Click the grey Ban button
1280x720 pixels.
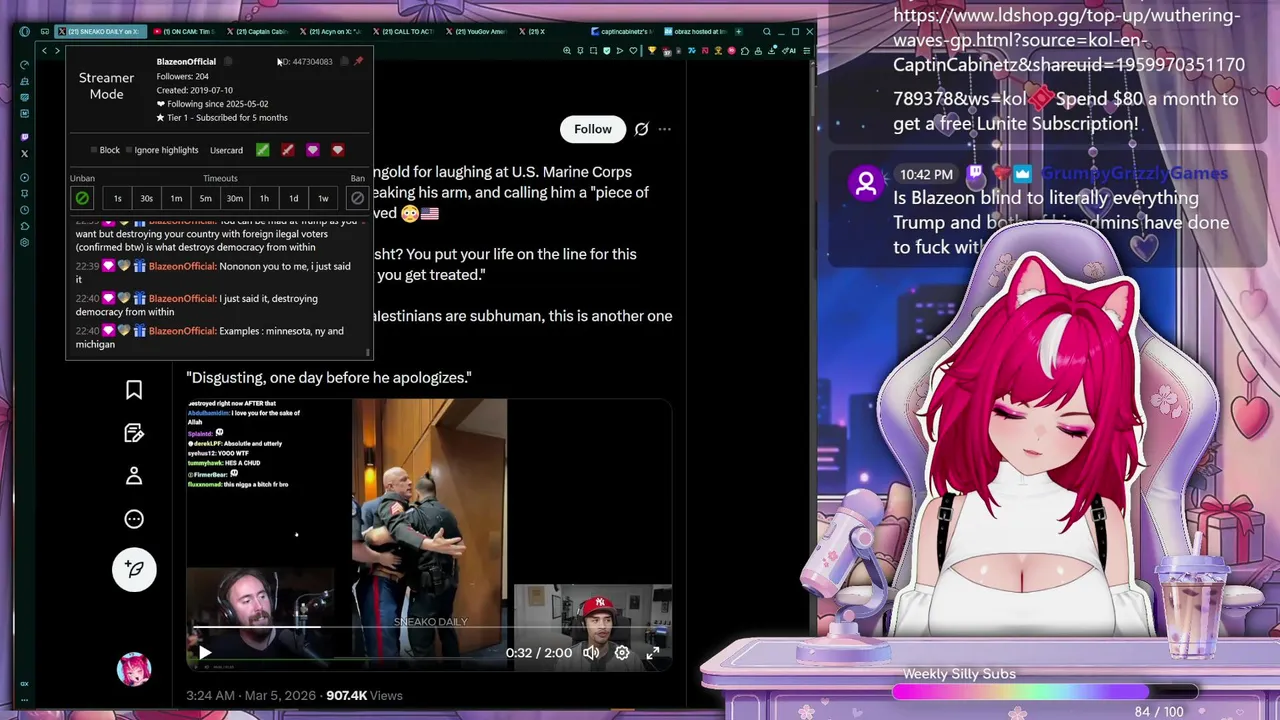(357, 198)
